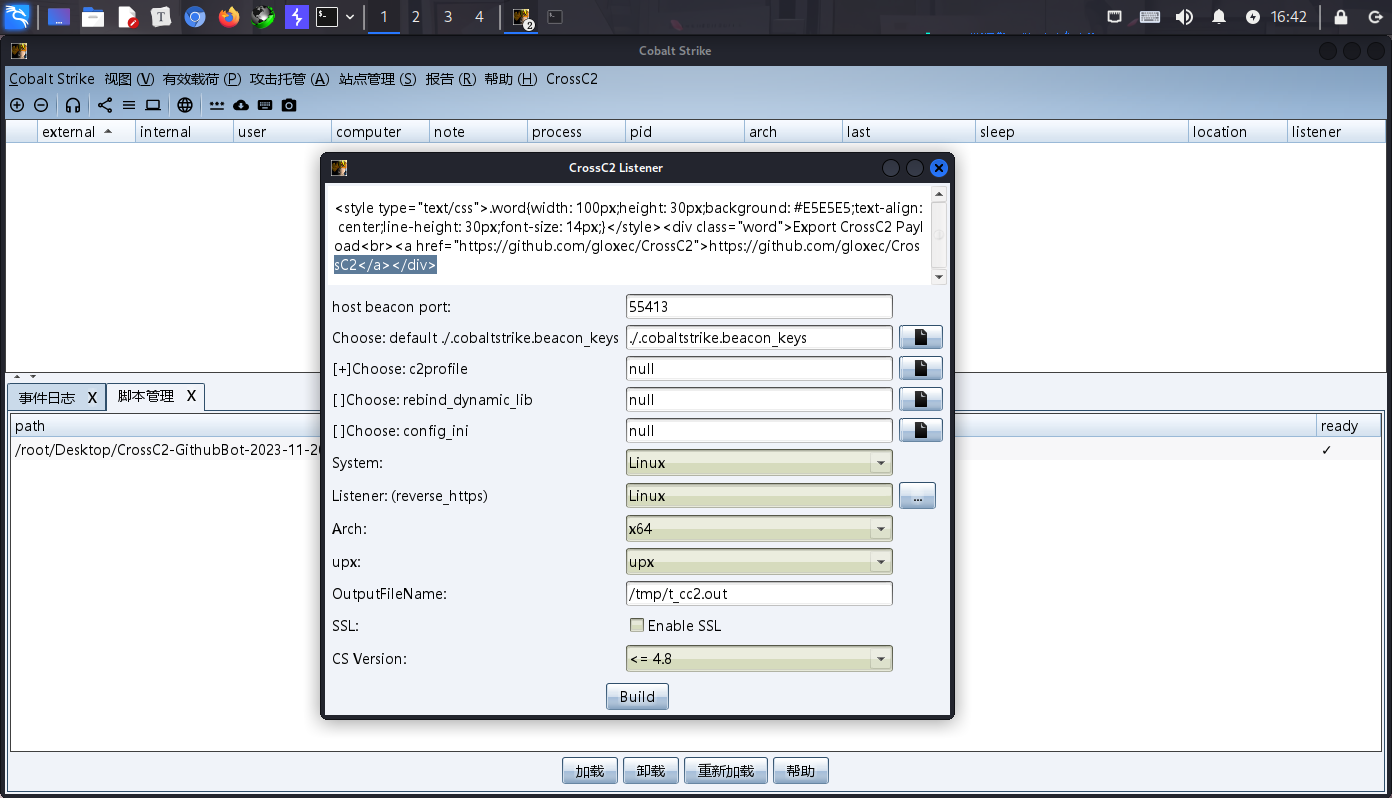Screen dimensions: 1392x798
Task: Click the cloud downloads toolbar icon
Action: tap(241, 105)
